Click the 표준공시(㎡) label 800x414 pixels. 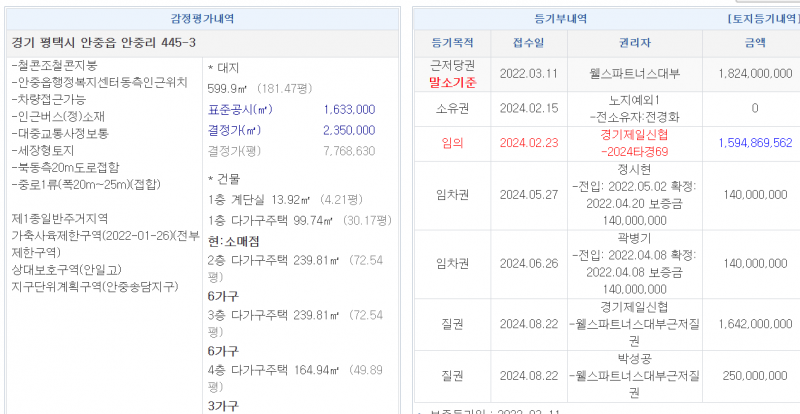pyautogui.click(x=239, y=109)
